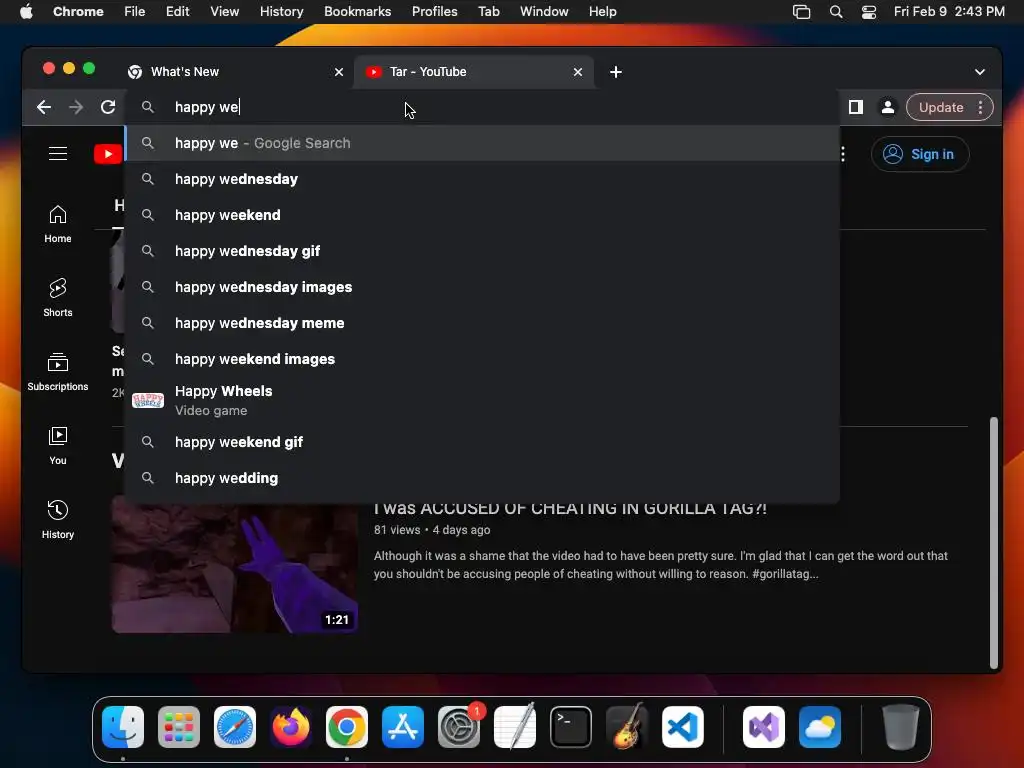The image size is (1024, 768).
Task: Open TextEdit from the dock
Action: tap(515, 727)
